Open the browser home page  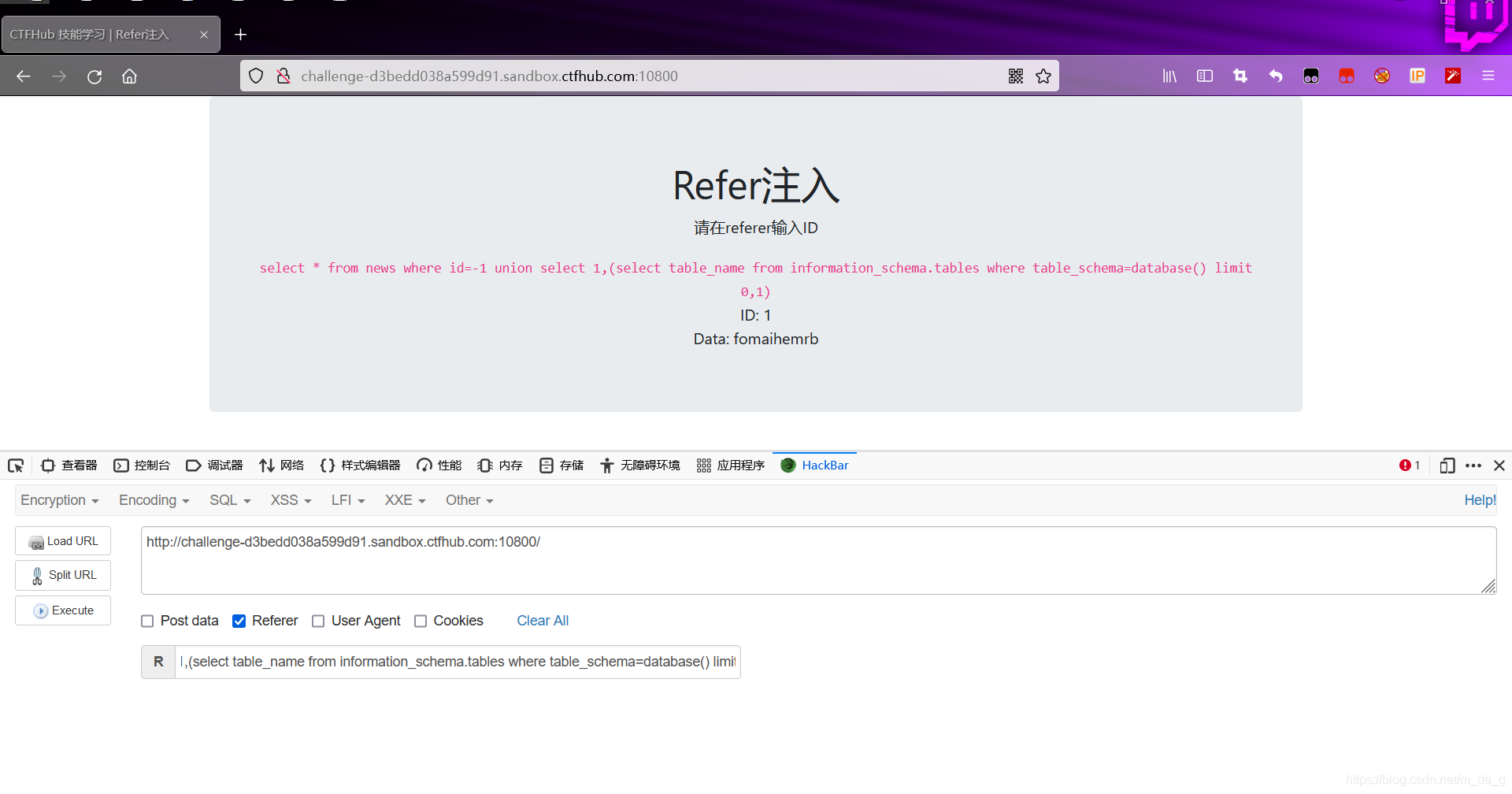tap(129, 76)
